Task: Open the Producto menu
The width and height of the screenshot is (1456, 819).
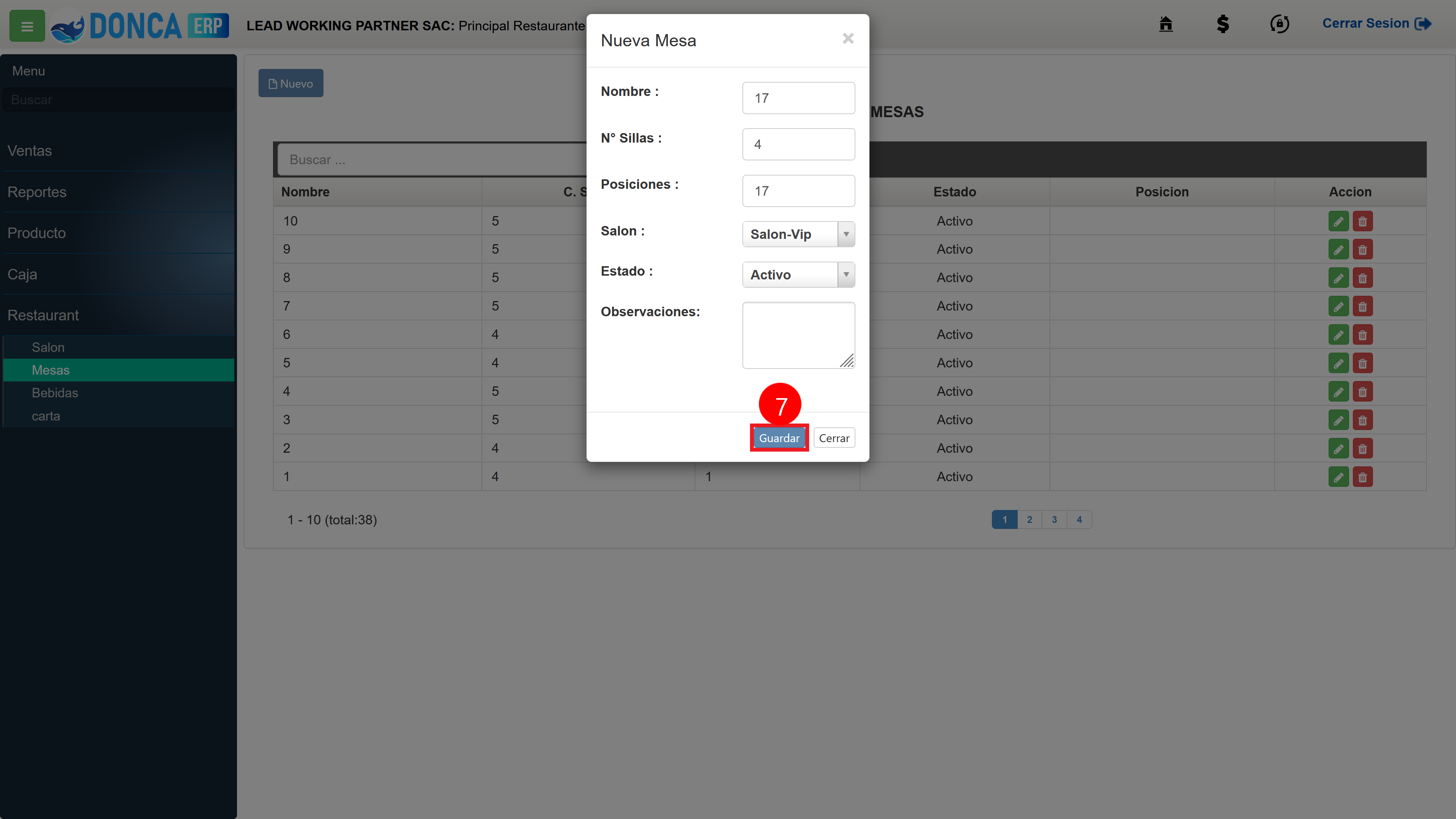Action: coord(118,233)
